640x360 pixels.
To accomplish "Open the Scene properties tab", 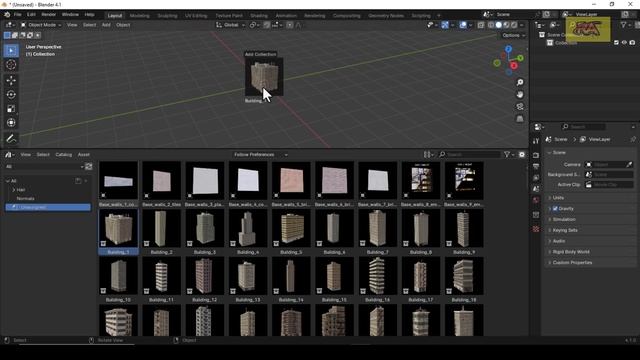I will 536,189.
